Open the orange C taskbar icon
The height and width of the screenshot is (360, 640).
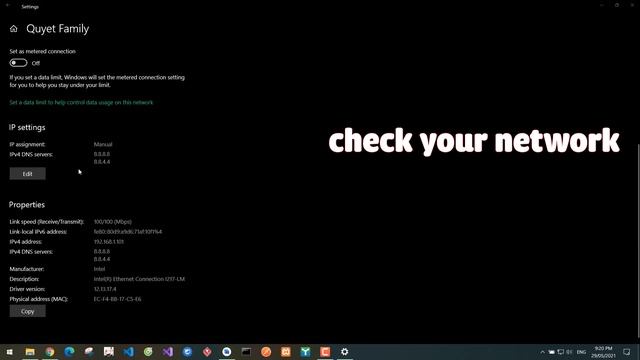pos(325,352)
